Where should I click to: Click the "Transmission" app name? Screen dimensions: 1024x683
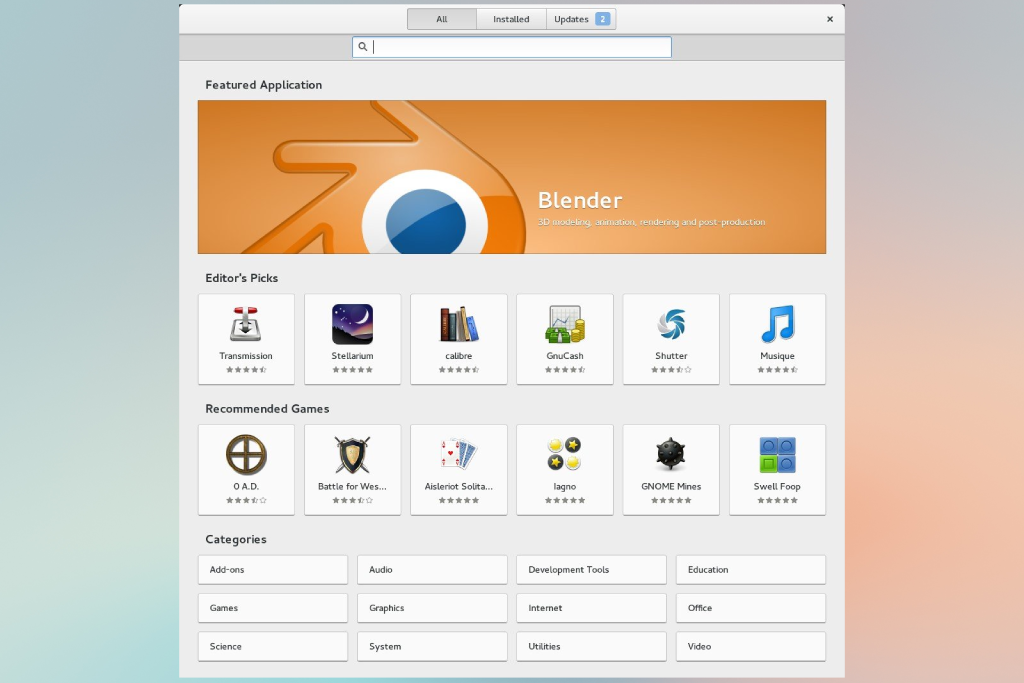(x=246, y=356)
